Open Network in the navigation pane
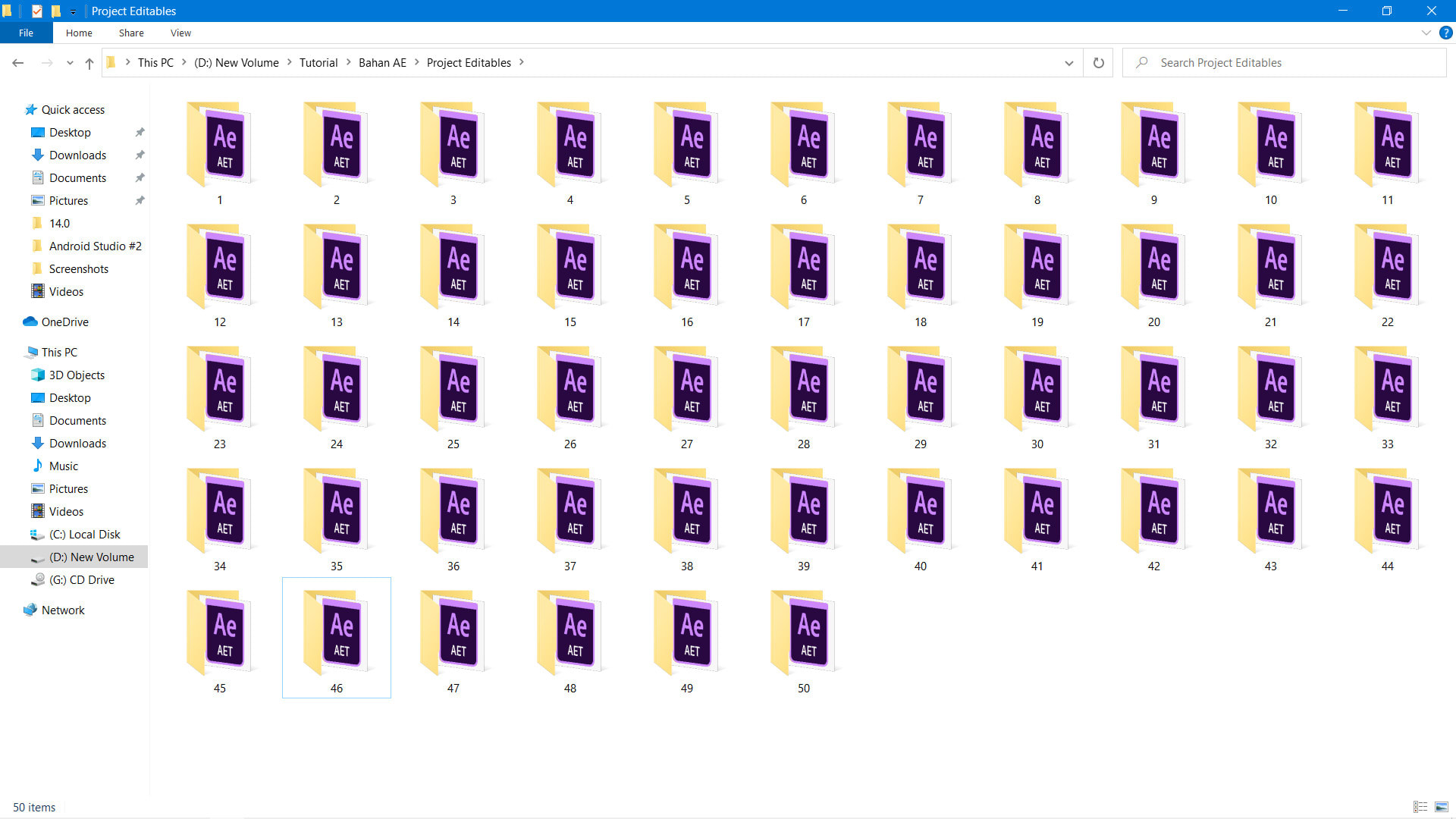 tap(63, 610)
